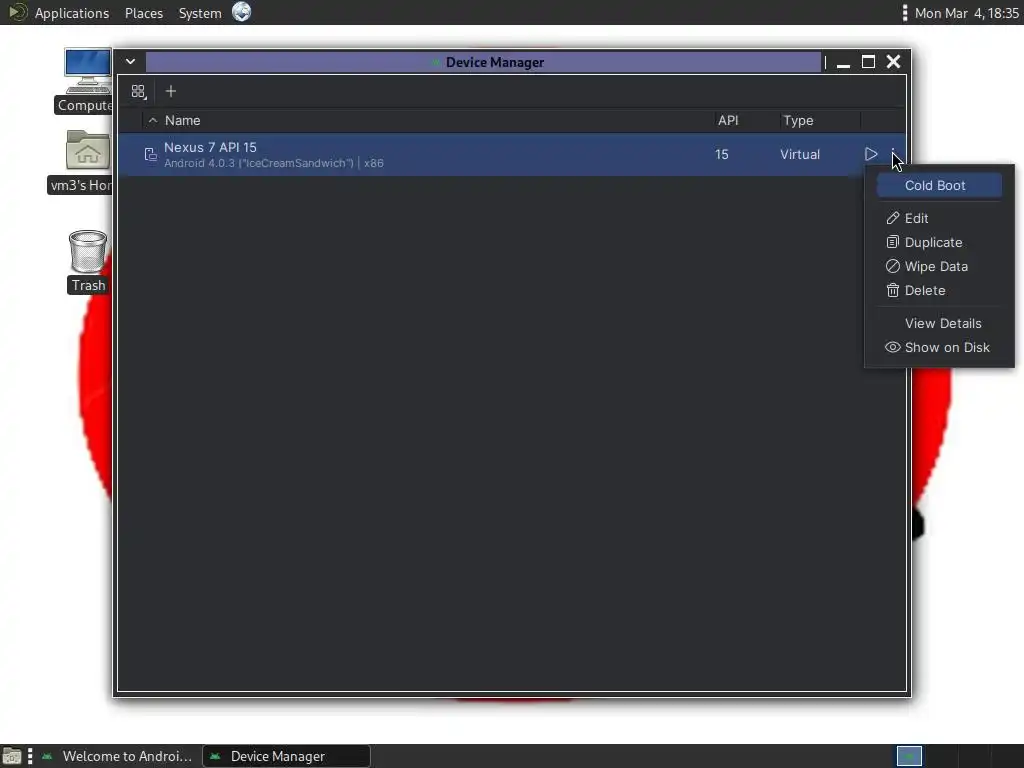Open the Applications menu
Image resolution: width=1024 pixels, height=768 pixels.
(72, 13)
